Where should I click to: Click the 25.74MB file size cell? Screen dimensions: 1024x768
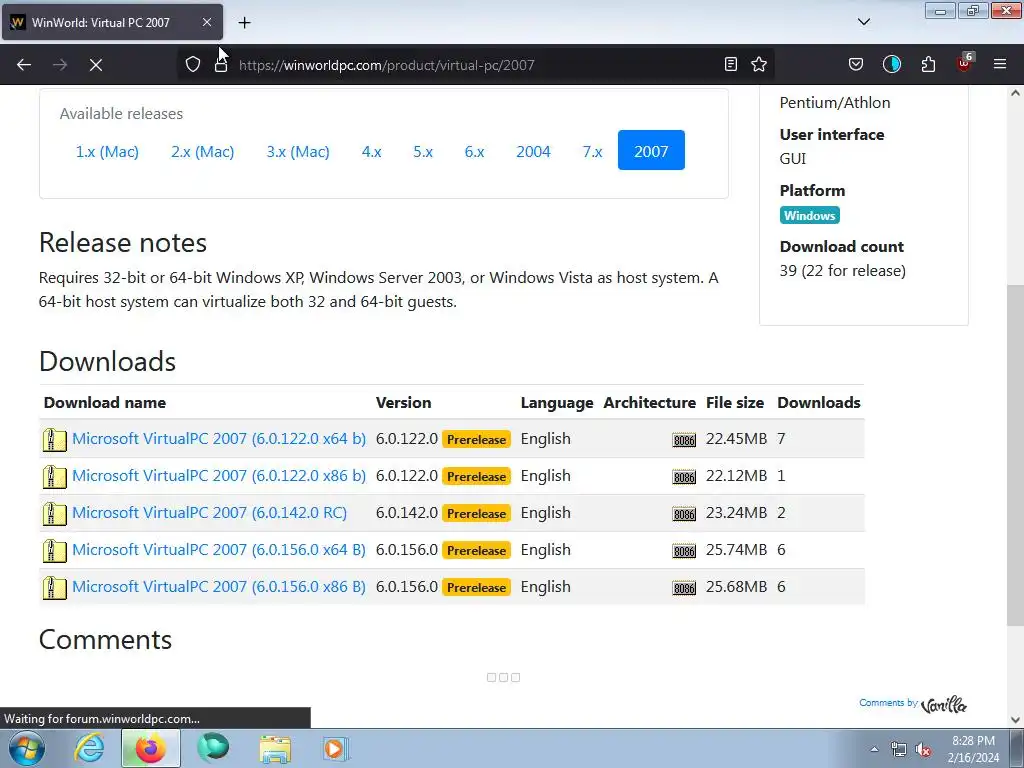tap(736, 550)
